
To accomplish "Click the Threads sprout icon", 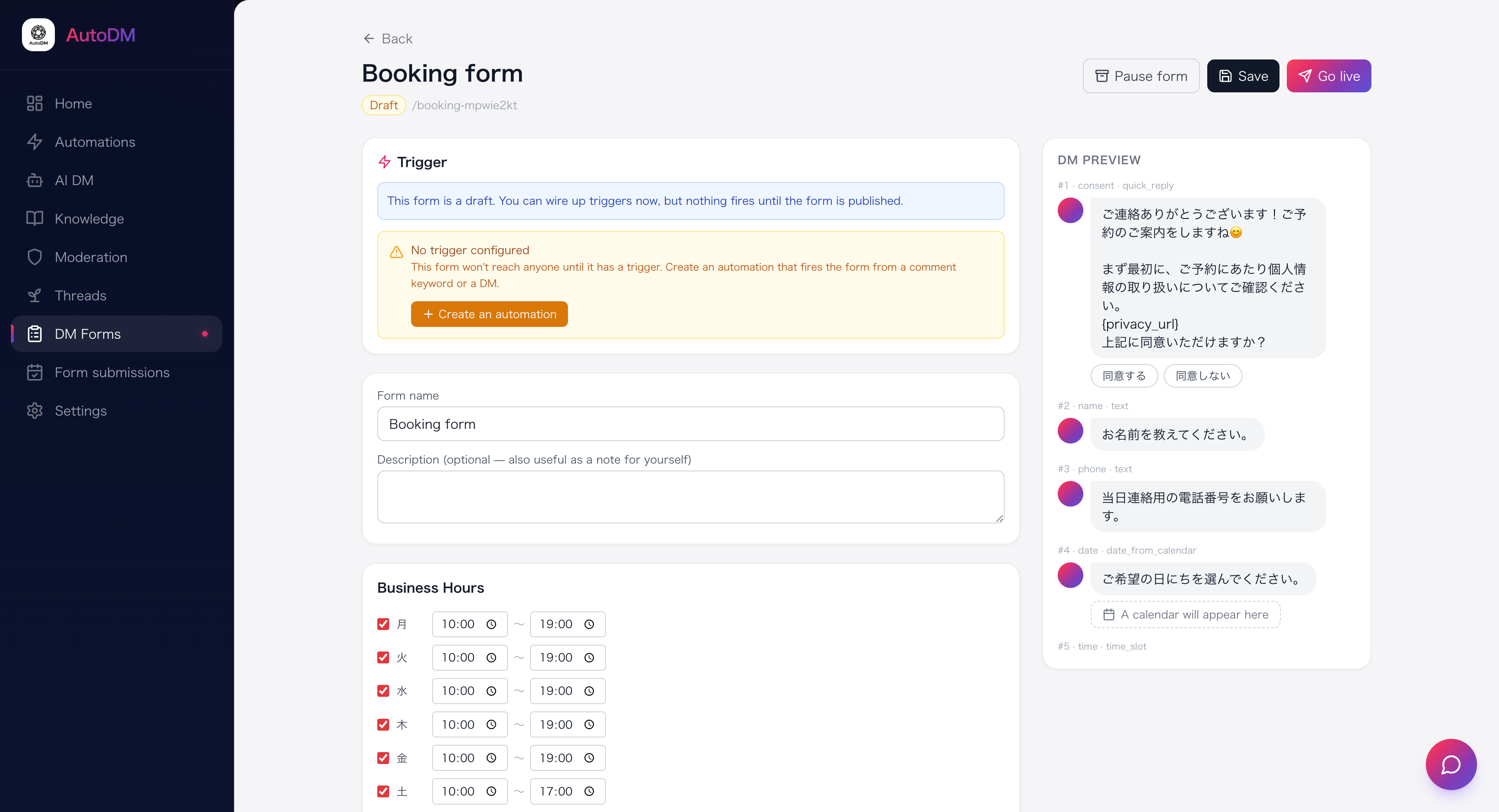I will click(x=35, y=295).
